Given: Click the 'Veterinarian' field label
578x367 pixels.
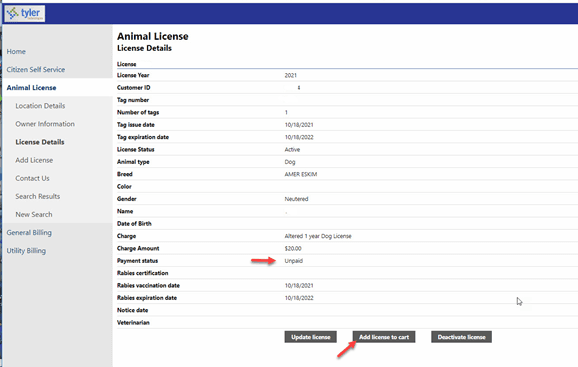Looking at the screenshot, I should click(133, 322).
